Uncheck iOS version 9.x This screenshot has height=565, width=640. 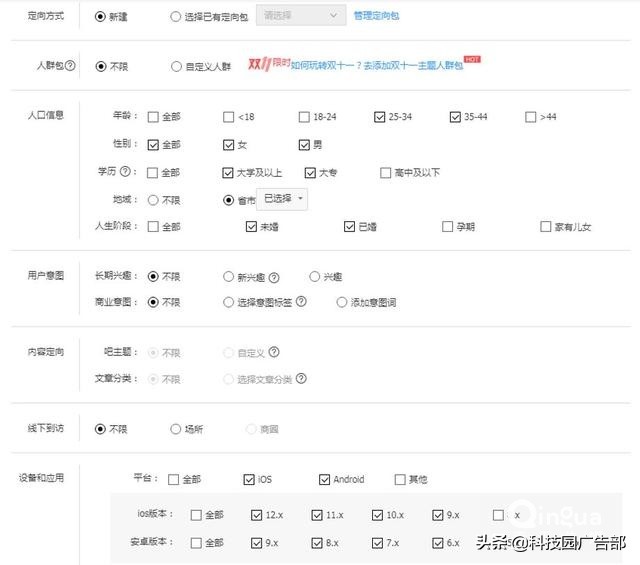coord(438,515)
